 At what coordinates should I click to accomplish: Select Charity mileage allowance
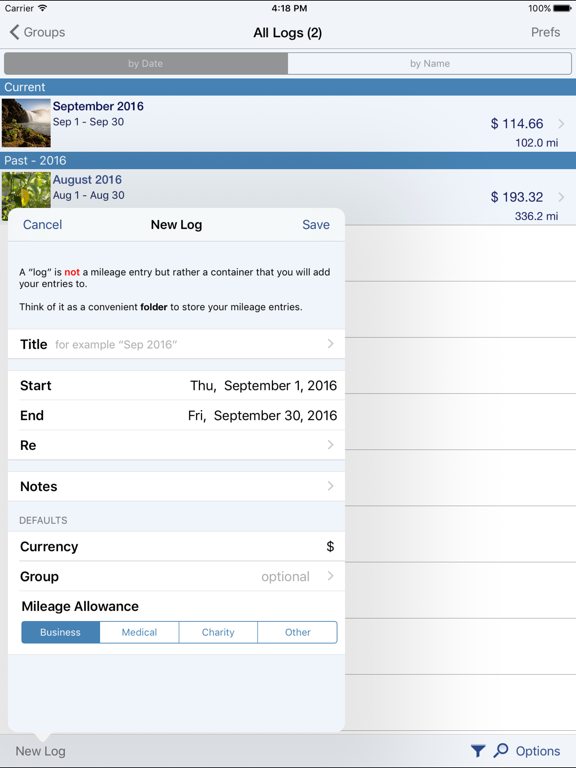click(218, 632)
